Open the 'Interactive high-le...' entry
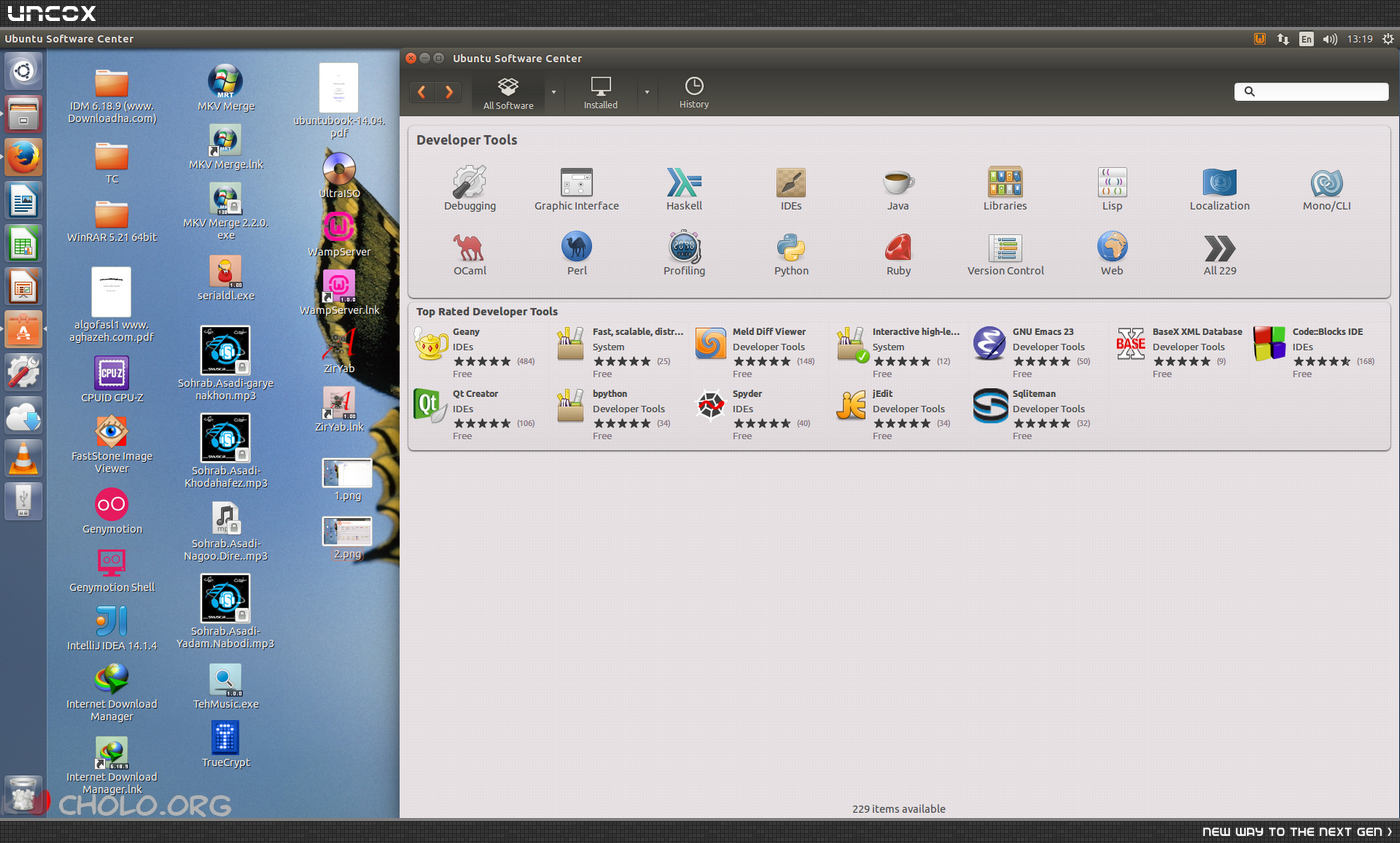 [x=898, y=352]
